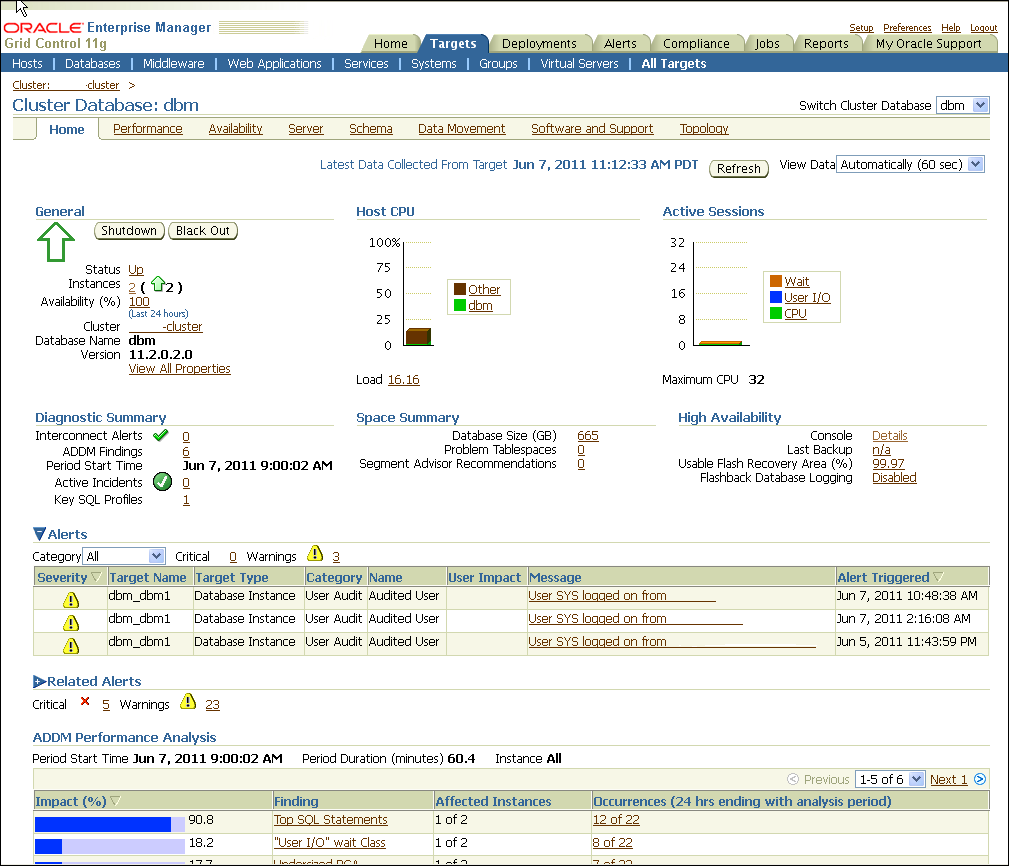1009x866 pixels.
Task: Click the green status Up arrow icon
Action: click(x=56, y=243)
